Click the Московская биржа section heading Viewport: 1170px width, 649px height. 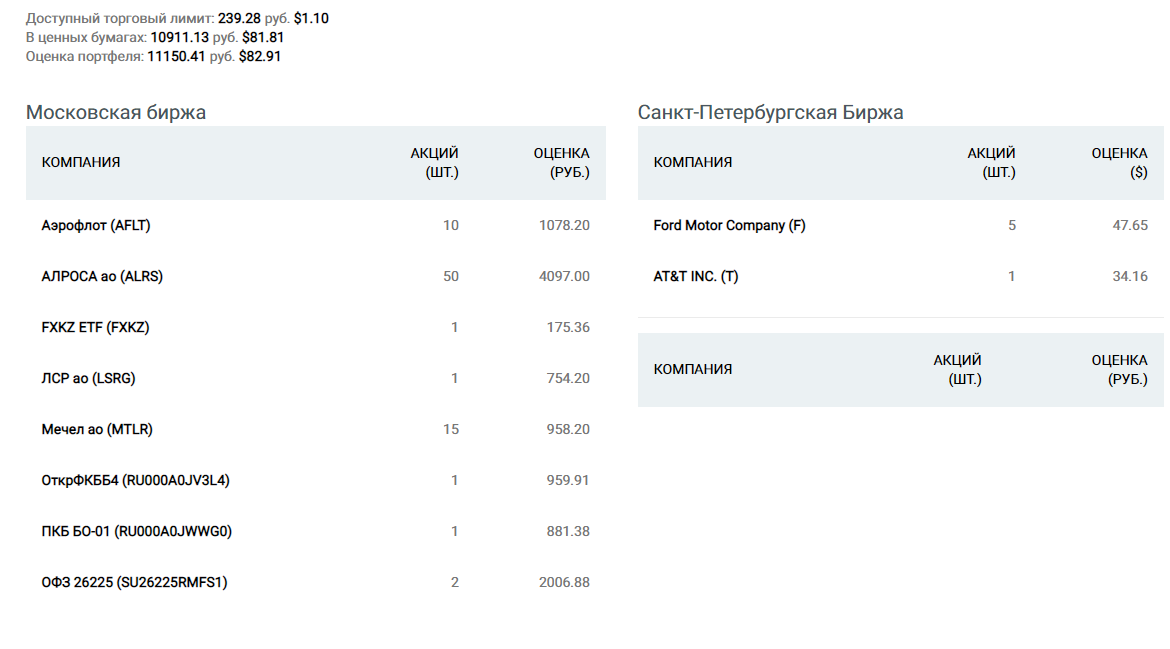pos(116,112)
